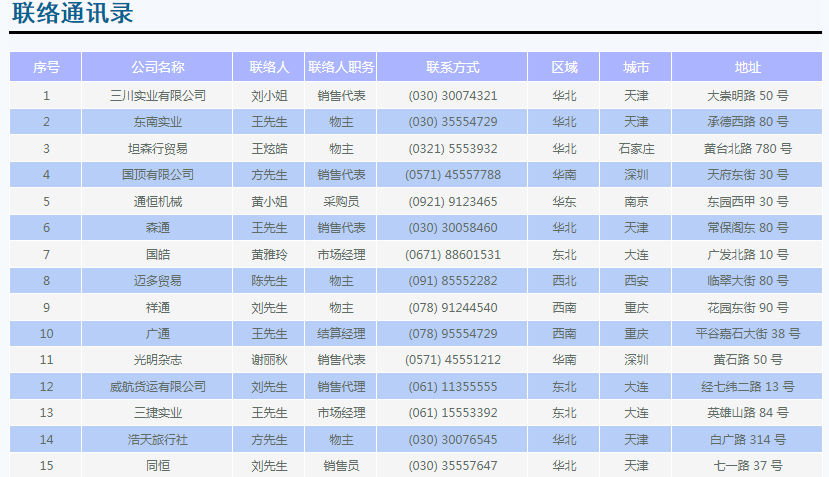Select company cell 通恒机械

pos(157,201)
